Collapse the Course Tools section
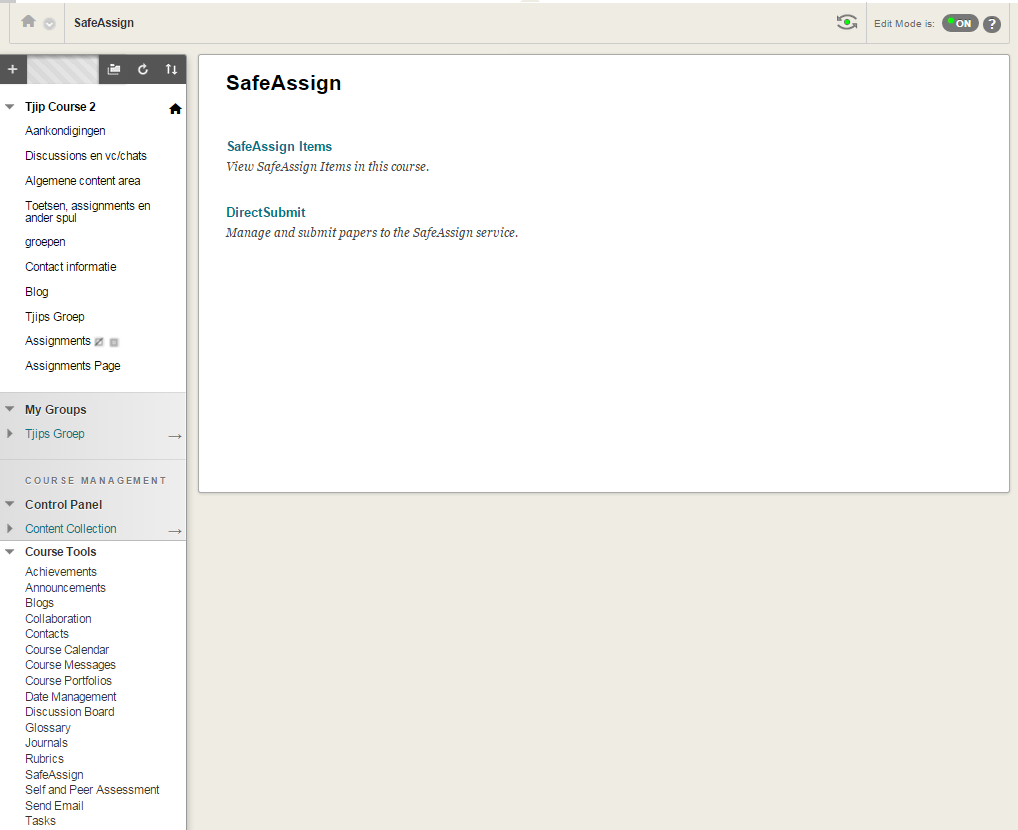This screenshot has height=830, width=1018. [x=10, y=551]
